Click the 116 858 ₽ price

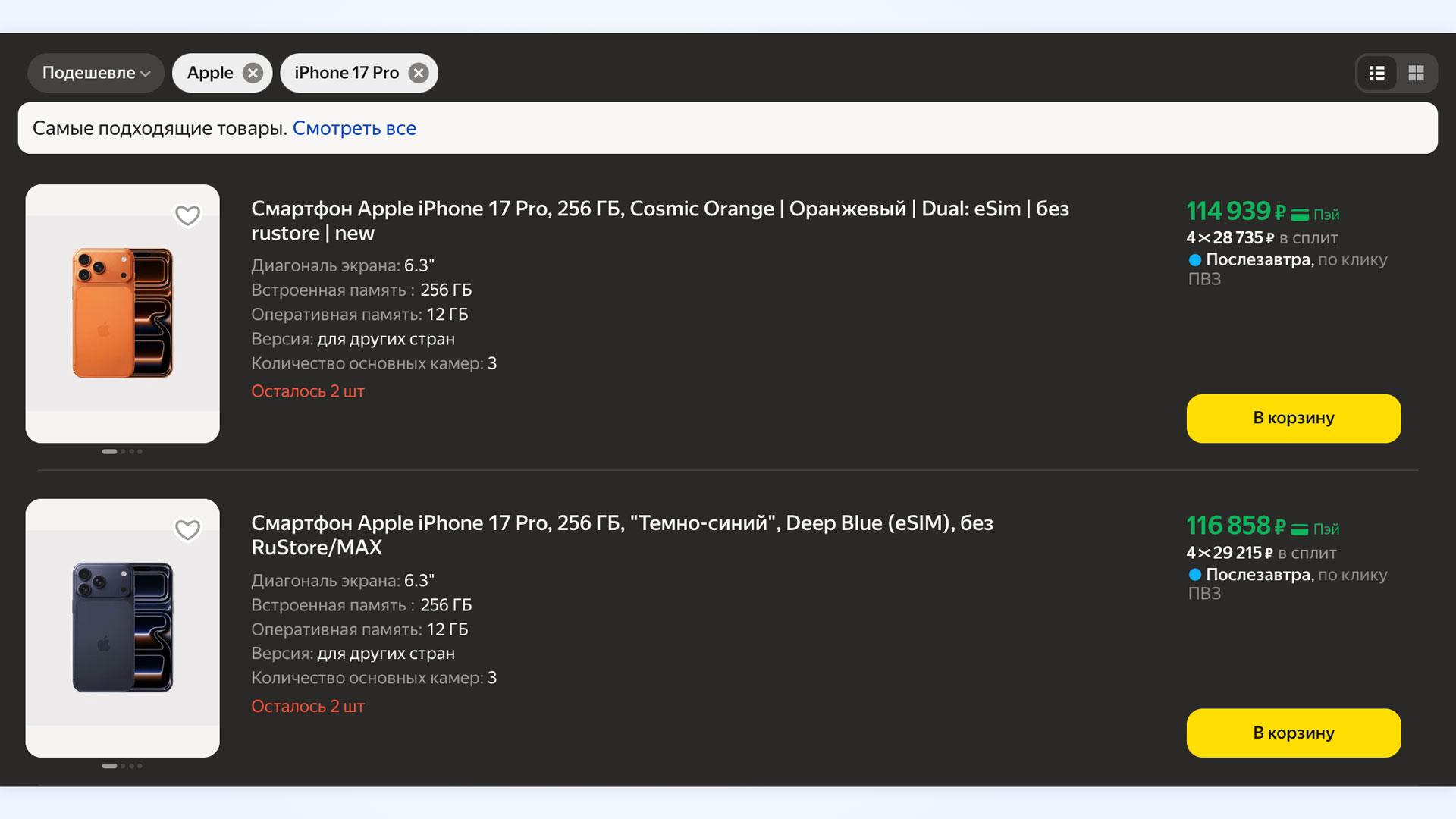pos(1235,526)
